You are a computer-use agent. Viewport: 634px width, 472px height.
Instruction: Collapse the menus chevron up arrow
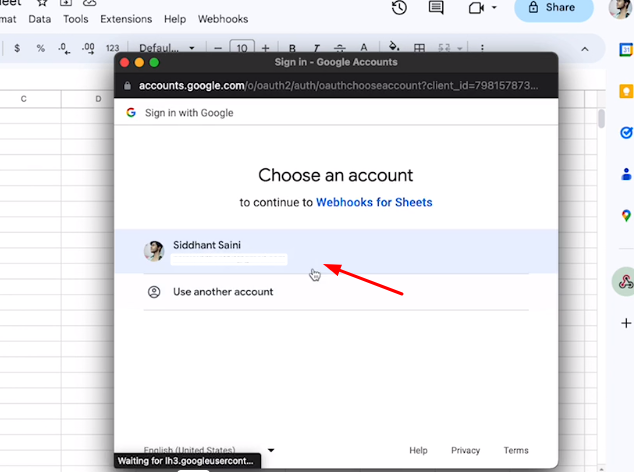point(585,49)
